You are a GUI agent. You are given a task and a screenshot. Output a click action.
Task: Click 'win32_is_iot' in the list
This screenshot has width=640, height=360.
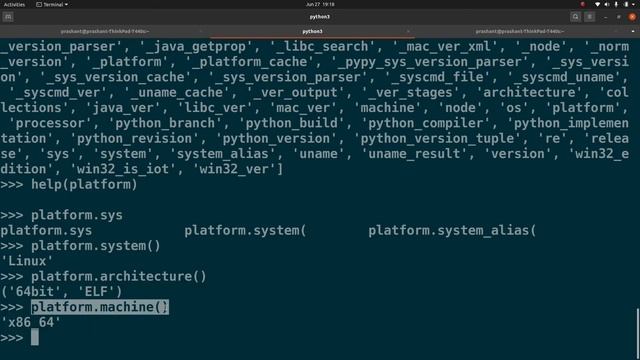[123, 169]
